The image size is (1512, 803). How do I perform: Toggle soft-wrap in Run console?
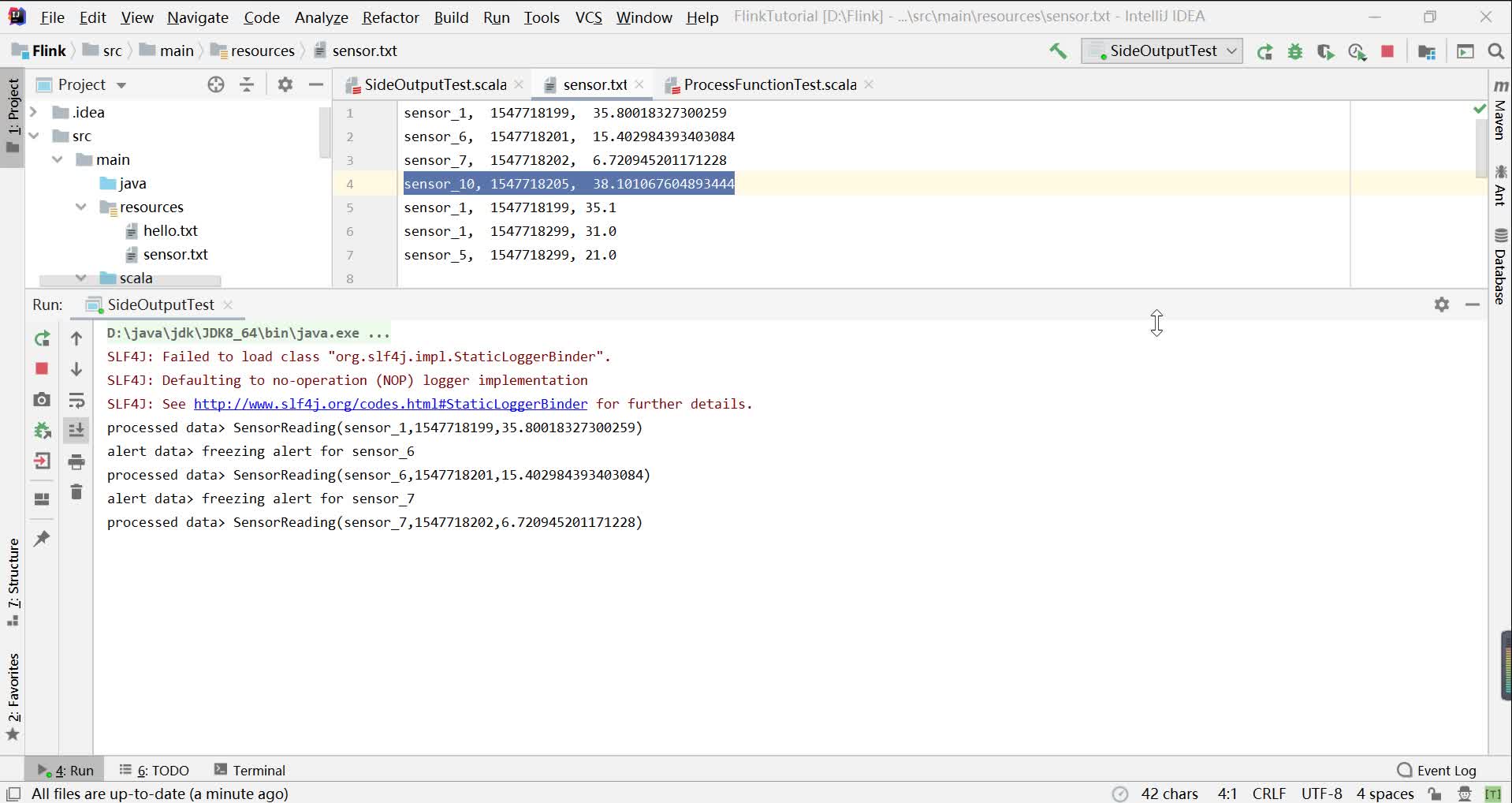pos(76,400)
